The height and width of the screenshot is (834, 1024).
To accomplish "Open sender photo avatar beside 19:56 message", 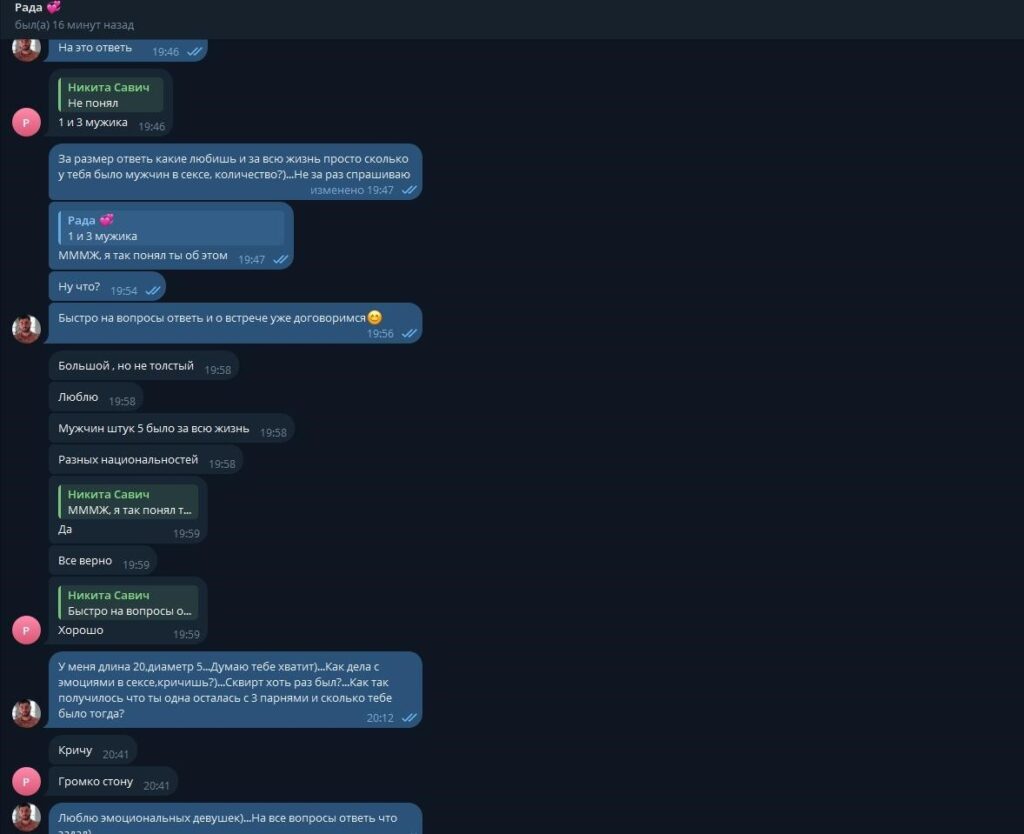I will [26, 329].
